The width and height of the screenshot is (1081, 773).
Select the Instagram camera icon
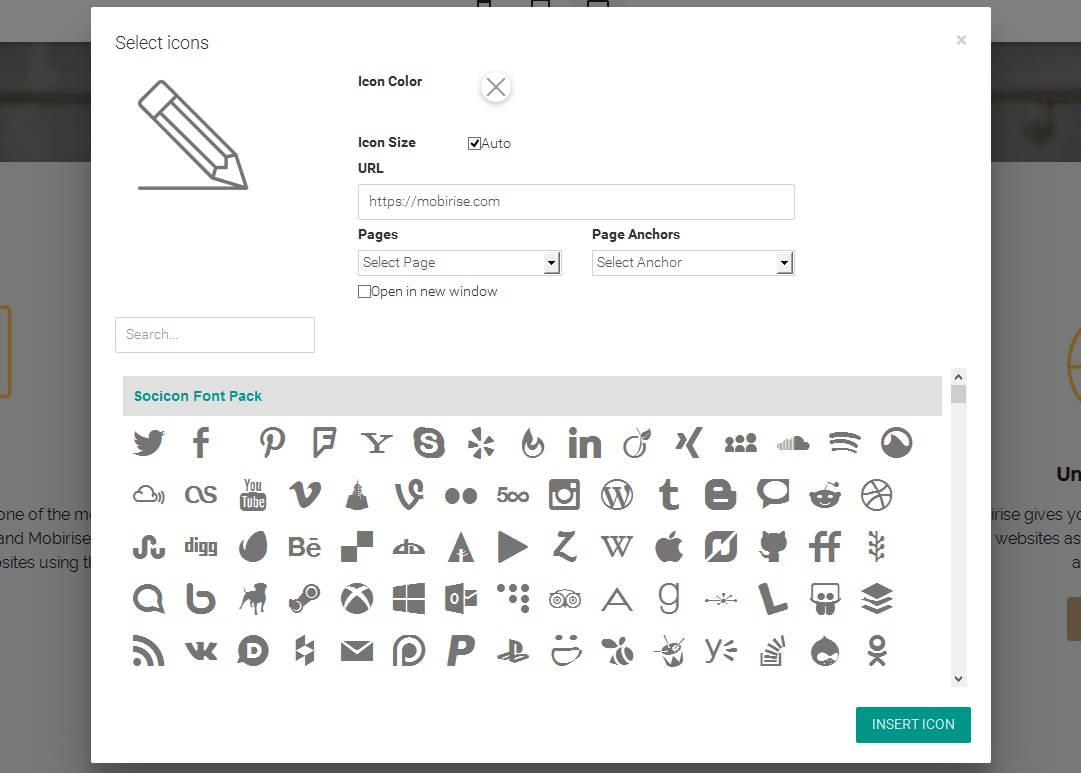click(x=565, y=494)
